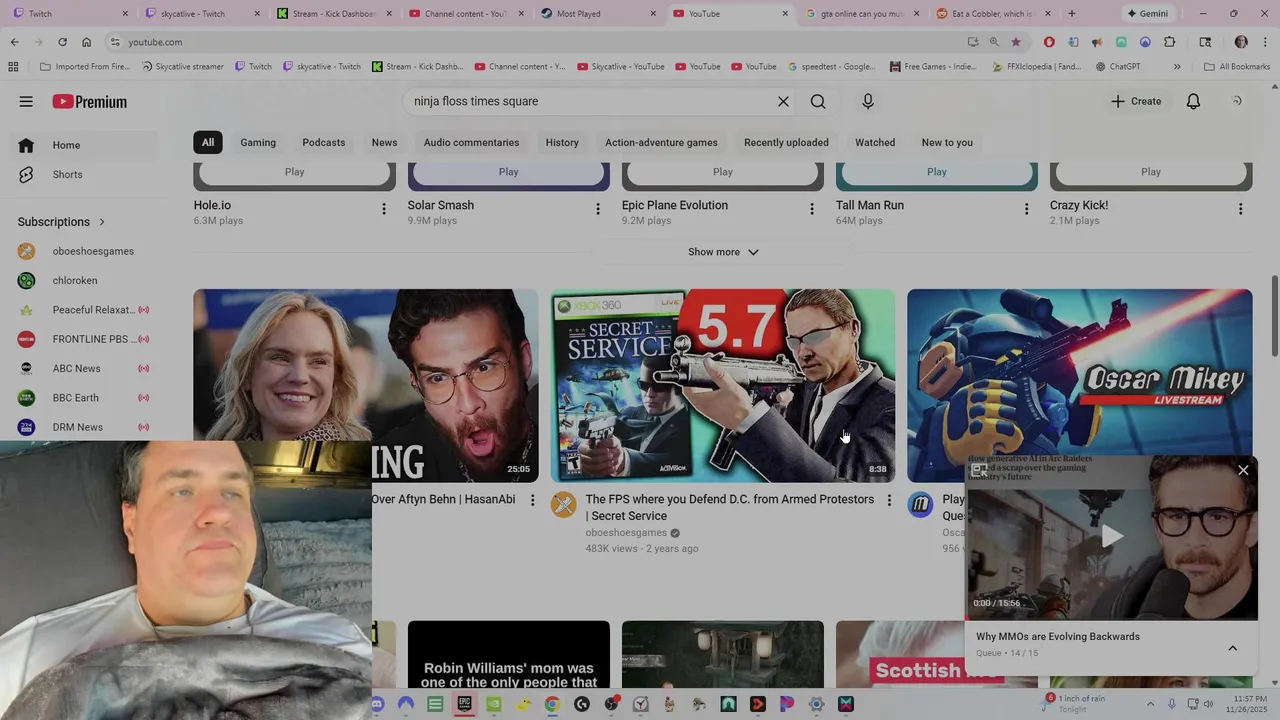This screenshot has height=720, width=1280.
Task: Show hidden system tray icons
Action: [1150, 704]
